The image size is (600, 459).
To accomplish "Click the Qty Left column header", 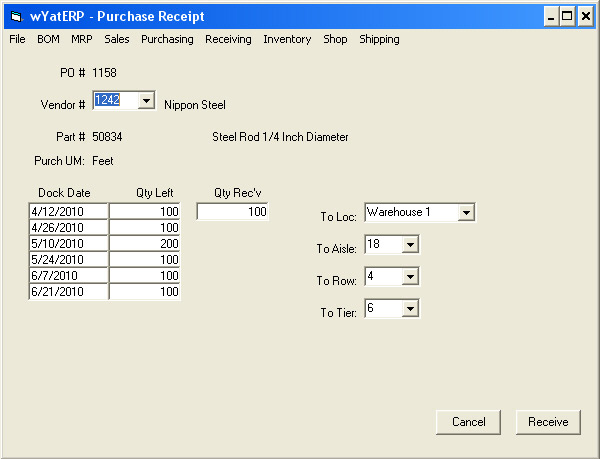I will point(155,193).
